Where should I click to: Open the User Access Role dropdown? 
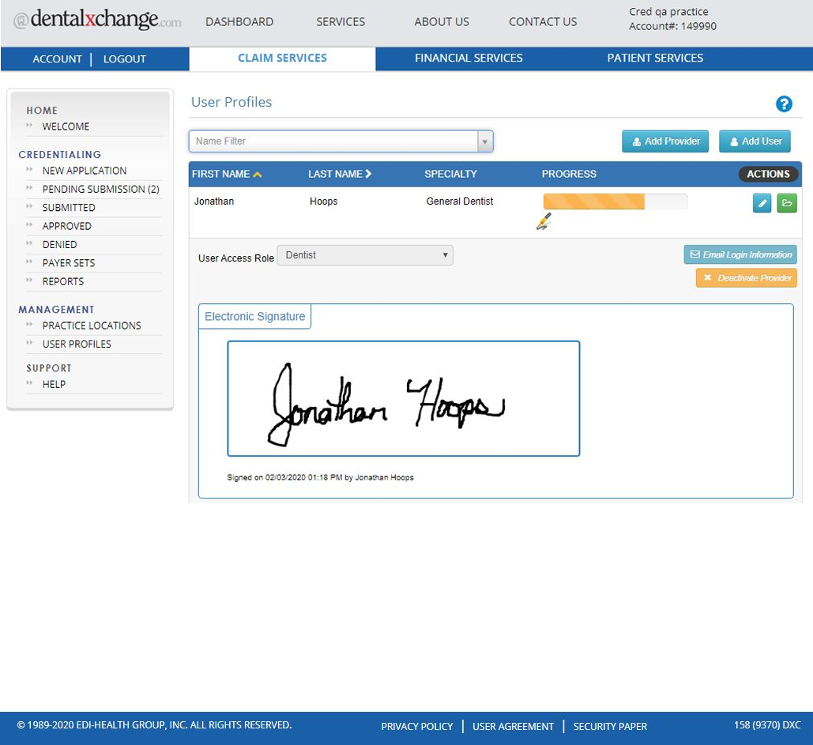[x=364, y=256]
